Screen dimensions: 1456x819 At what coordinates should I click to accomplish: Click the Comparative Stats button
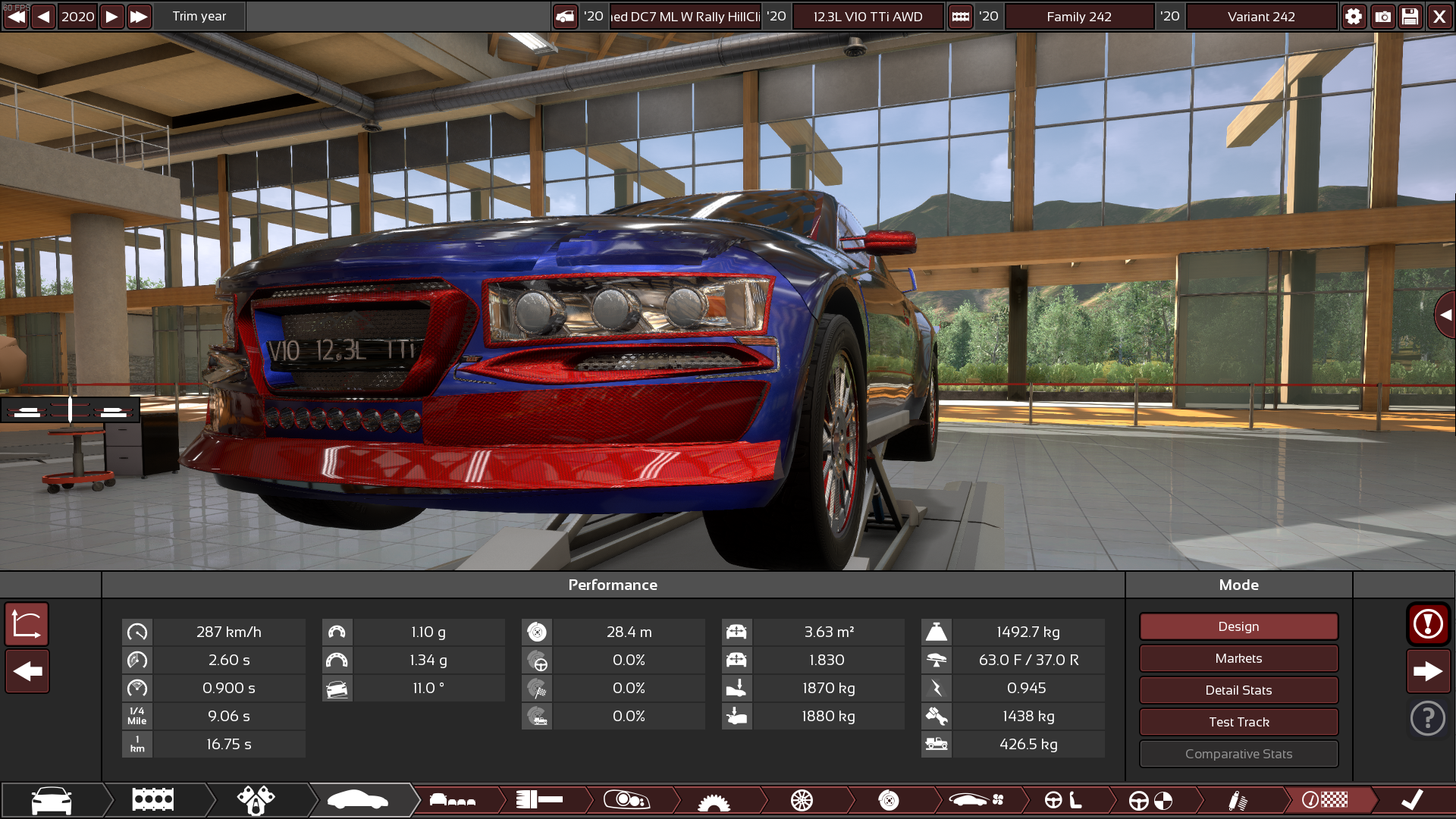tap(1238, 754)
